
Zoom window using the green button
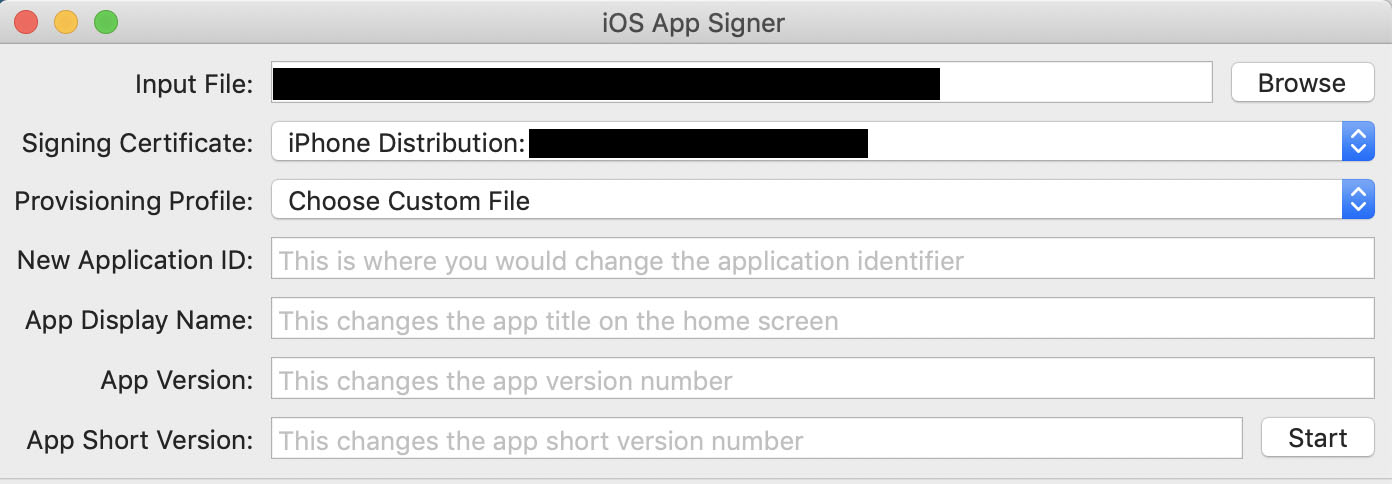coord(105,22)
